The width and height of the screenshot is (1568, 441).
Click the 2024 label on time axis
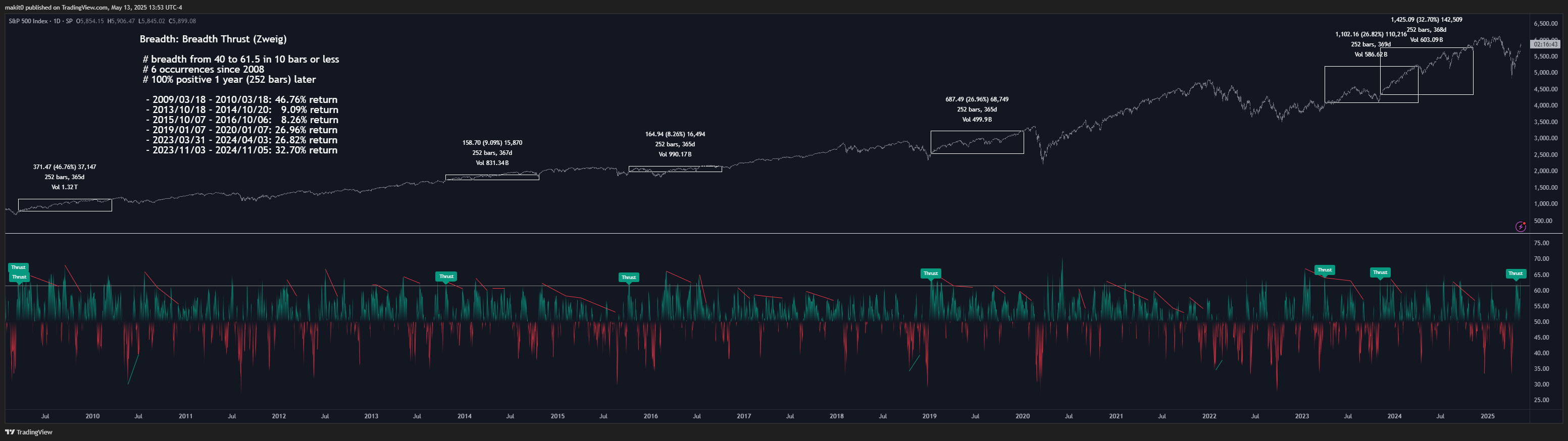[1394, 417]
